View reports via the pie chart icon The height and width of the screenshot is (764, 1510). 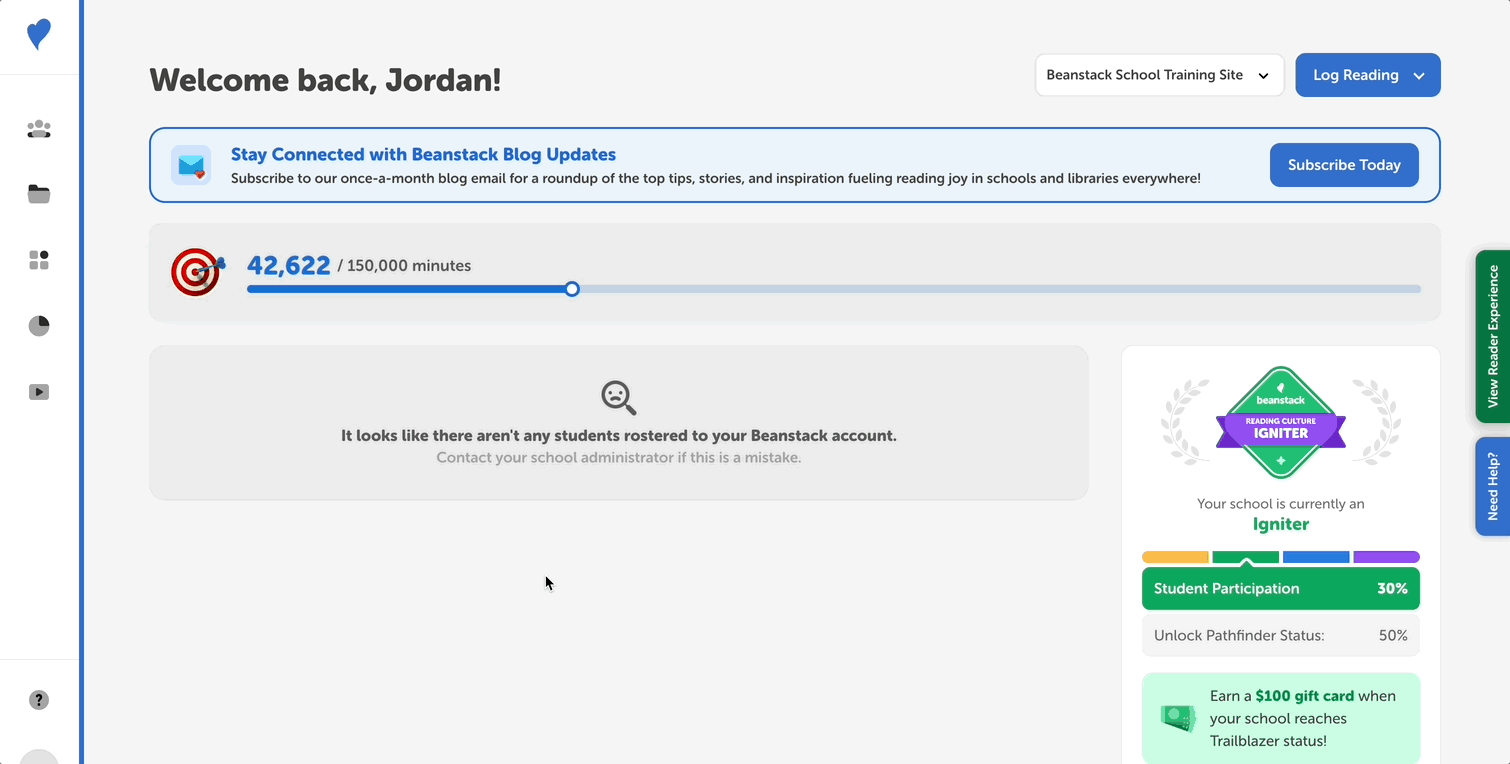point(38,325)
